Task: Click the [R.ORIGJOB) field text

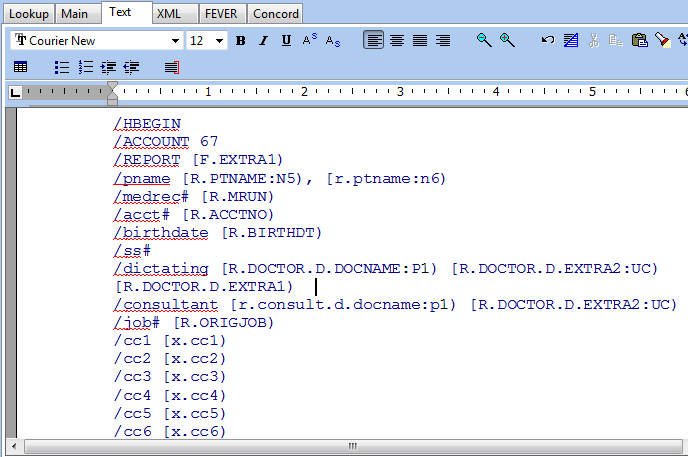Action: coord(223,323)
